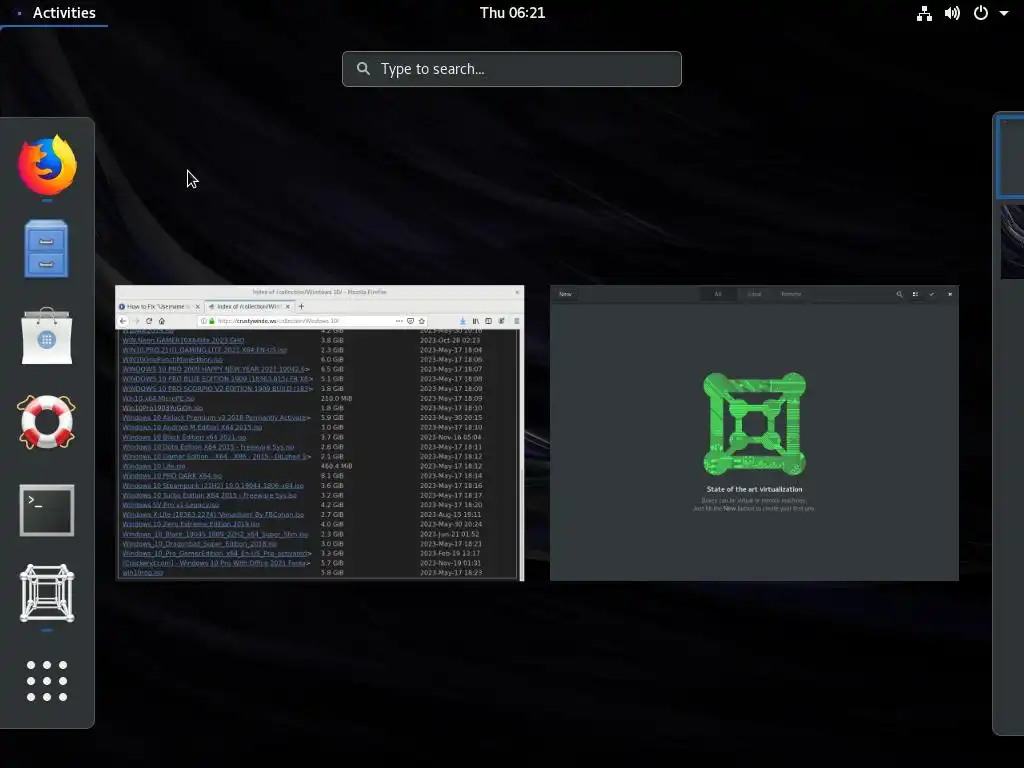The width and height of the screenshot is (1024, 768).
Task: Select the Local tab in the Boxes window
Action: 754,294
